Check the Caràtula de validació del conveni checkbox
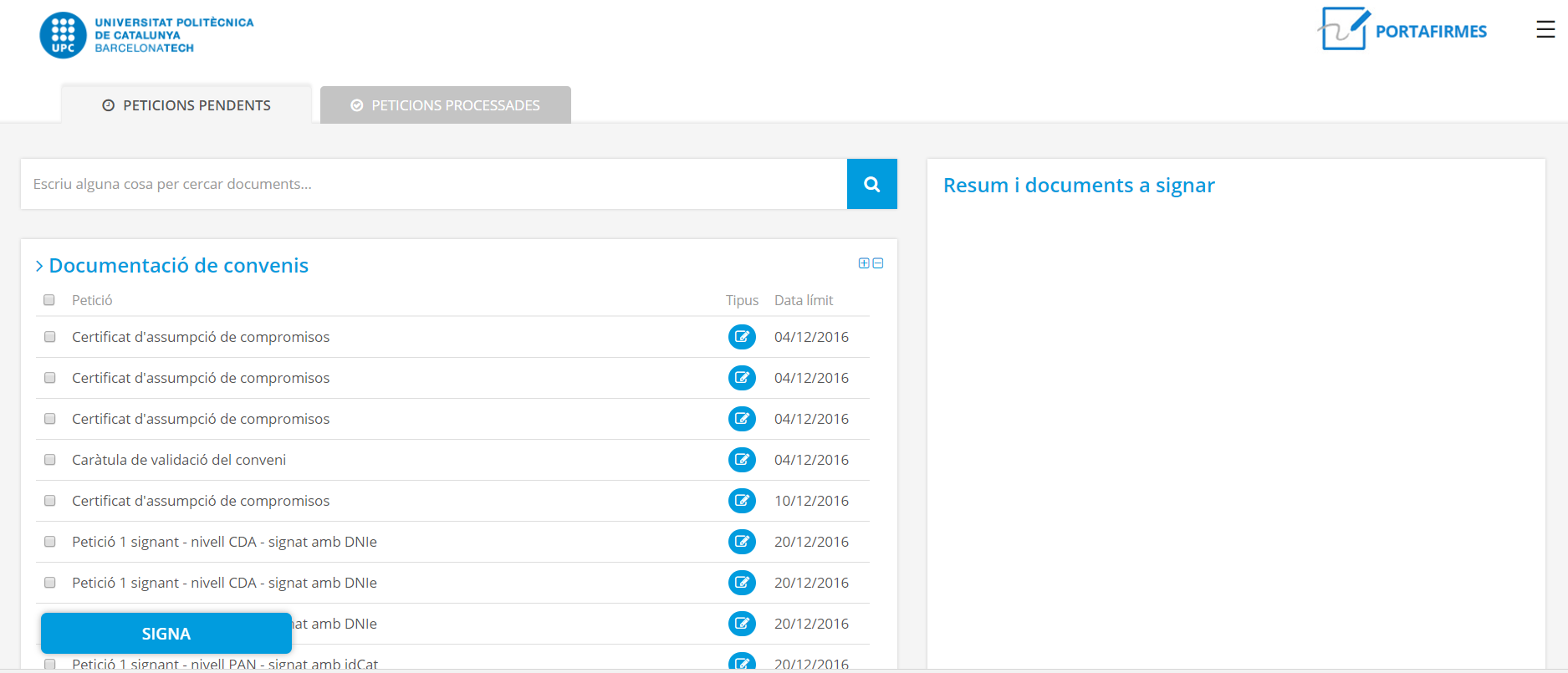The width and height of the screenshot is (1568, 673). [x=50, y=460]
